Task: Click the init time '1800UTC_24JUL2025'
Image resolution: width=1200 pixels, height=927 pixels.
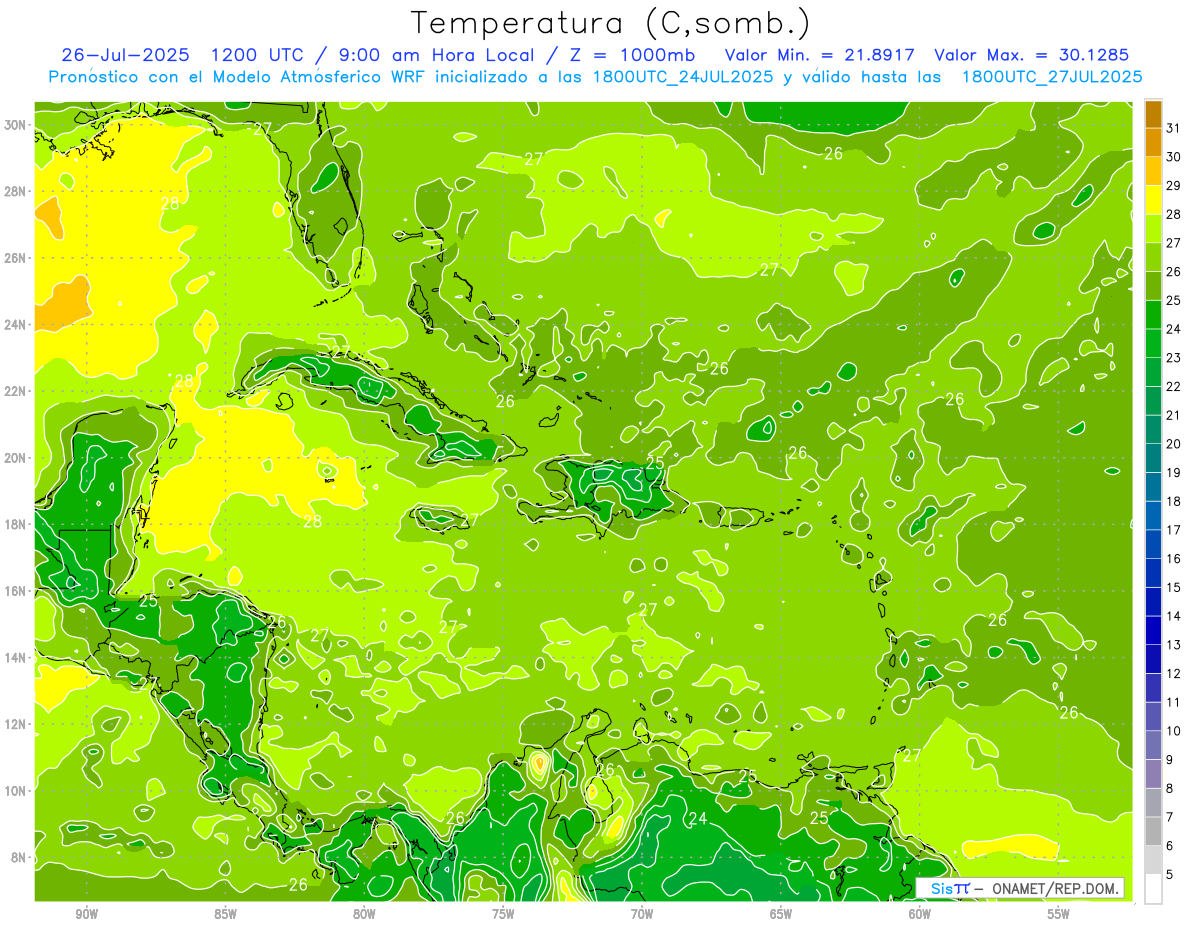Action: pyautogui.click(x=683, y=77)
